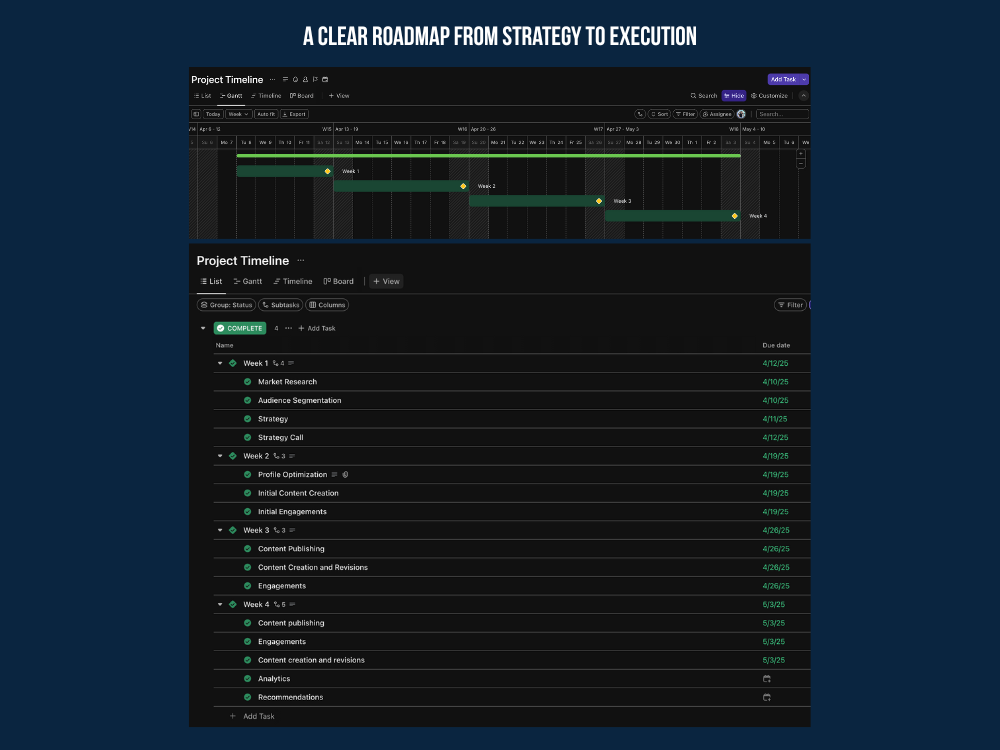The image size is (1000, 750).
Task: Open the Assignee filter in Gantt toolbar
Action: pos(717,114)
